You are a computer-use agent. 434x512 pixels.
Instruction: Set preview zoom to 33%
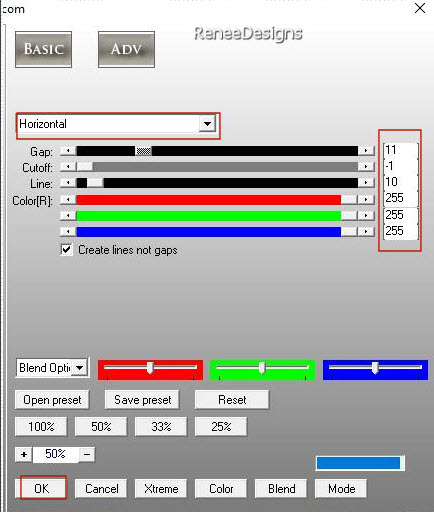161,426
